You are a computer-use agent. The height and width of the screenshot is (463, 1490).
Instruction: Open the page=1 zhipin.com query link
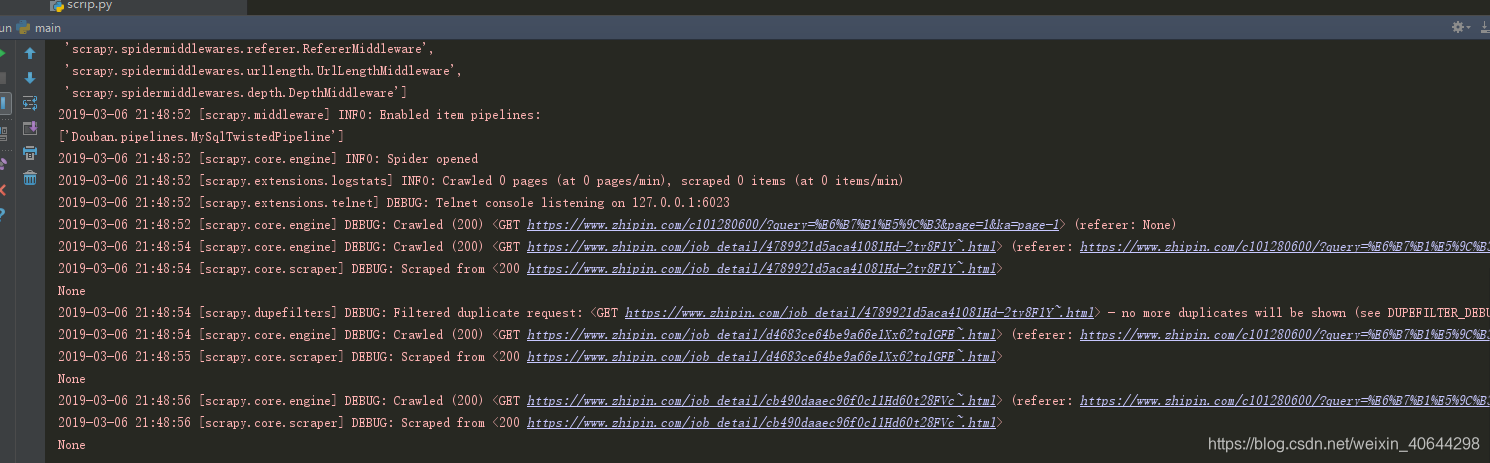(x=794, y=225)
